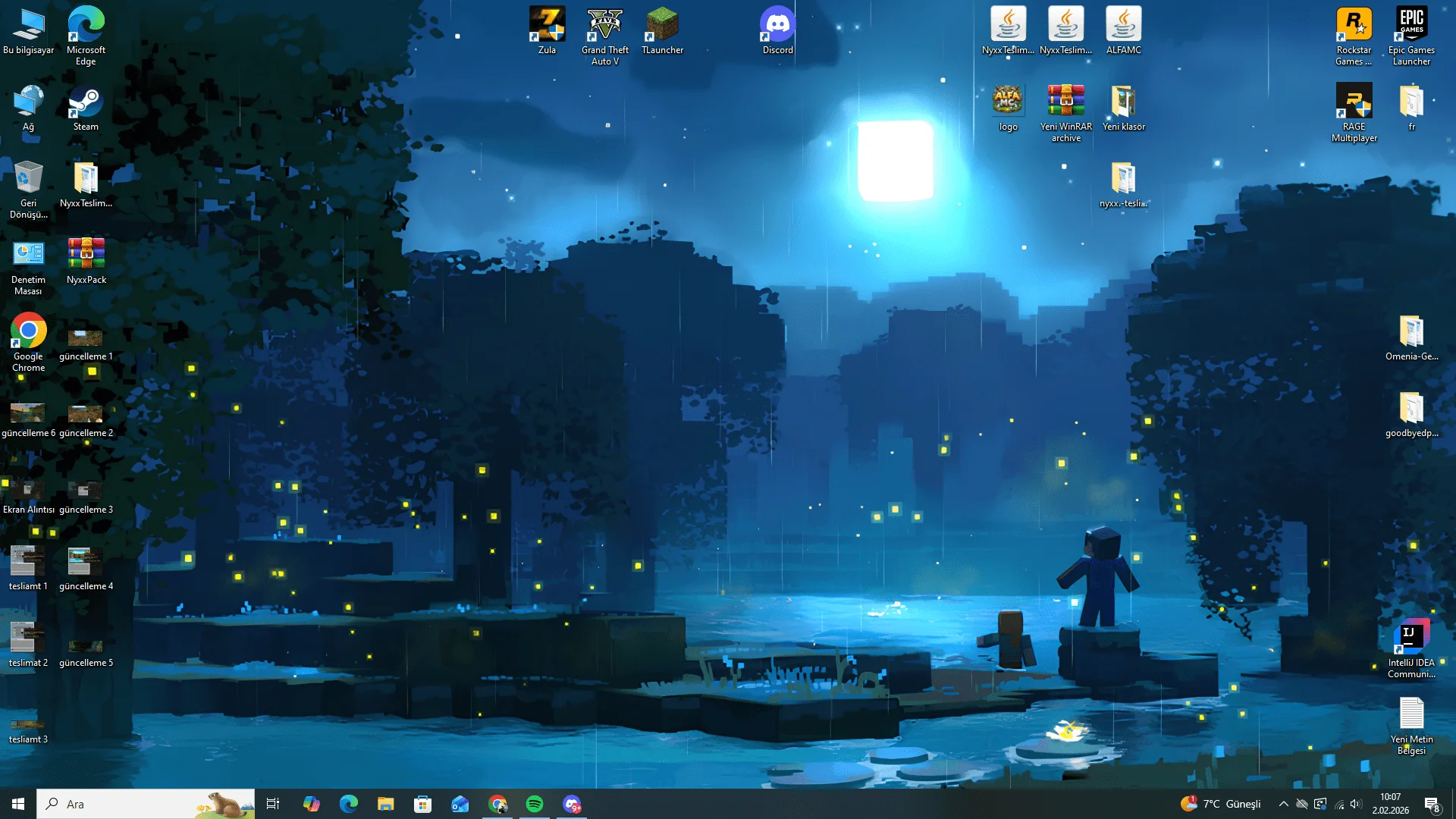This screenshot has height=819, width=1456.
Task: Select the güncelleme 6 image file
Action: coord(28,420)
